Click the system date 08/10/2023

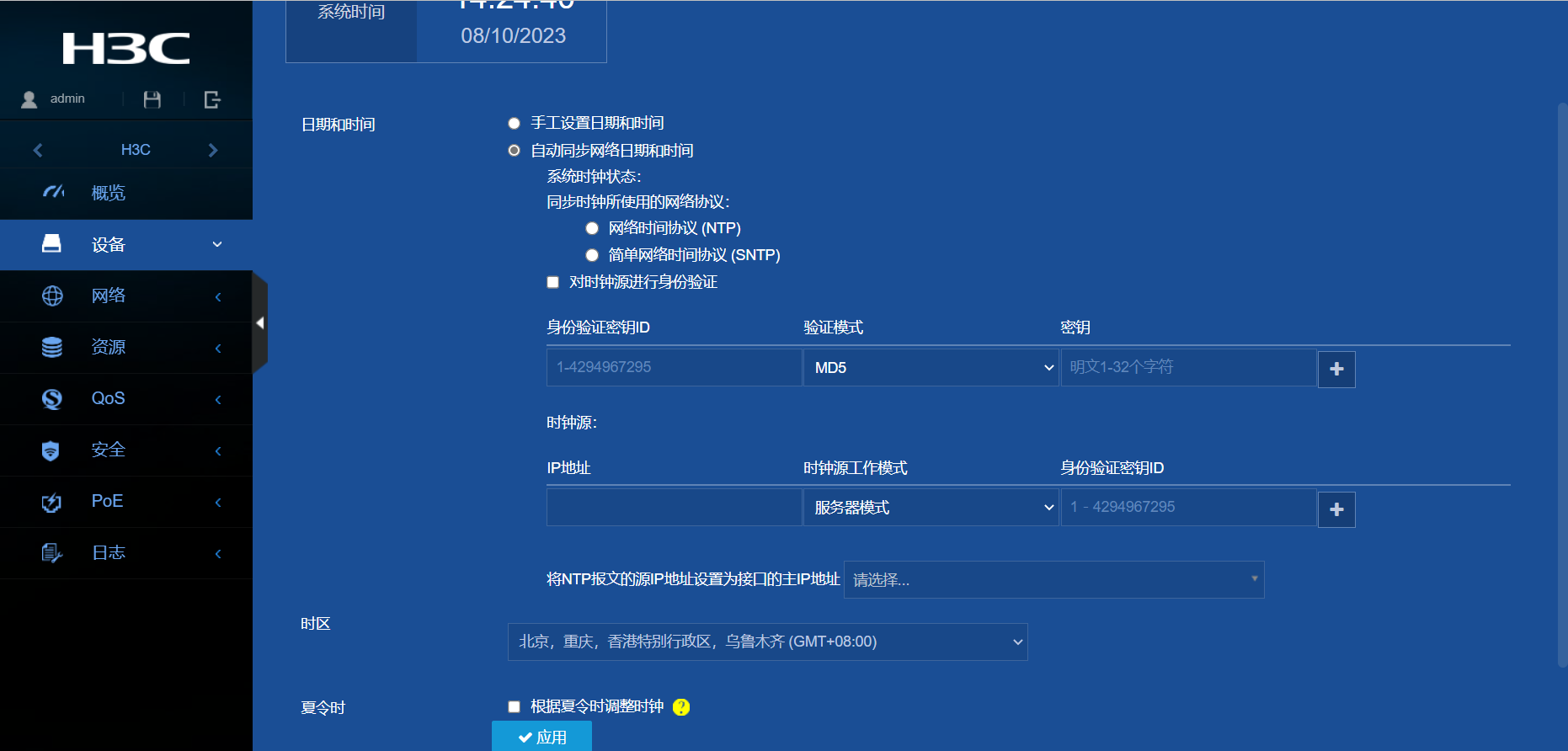(513, 36)
